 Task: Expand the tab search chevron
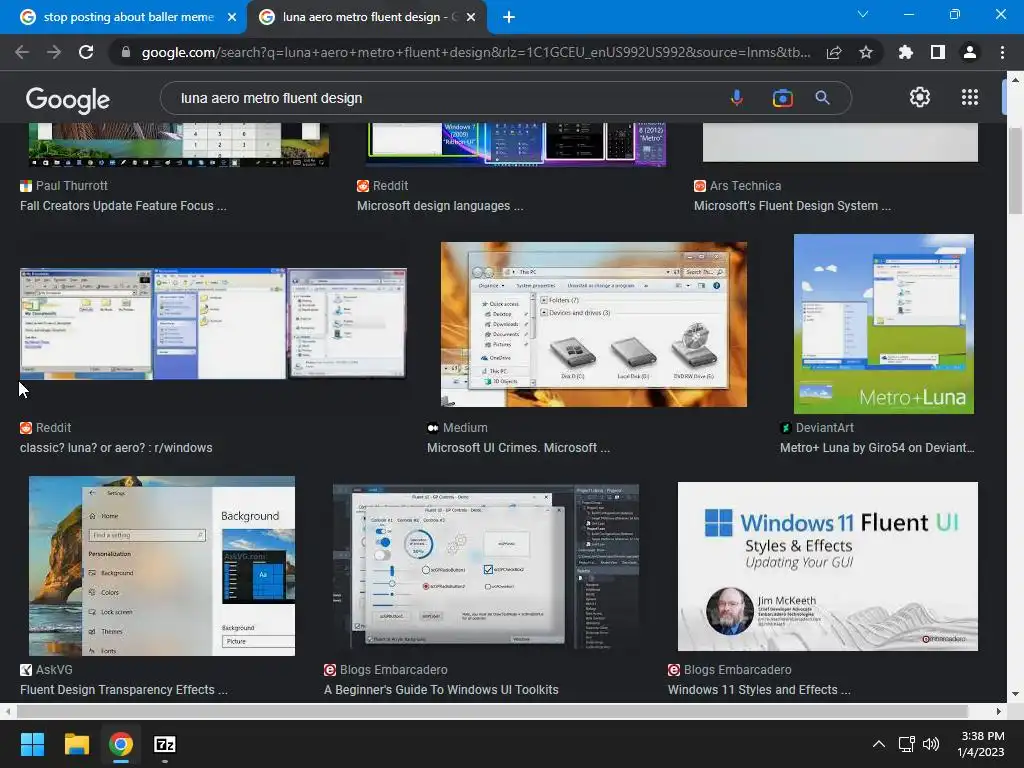click(863, 14)
